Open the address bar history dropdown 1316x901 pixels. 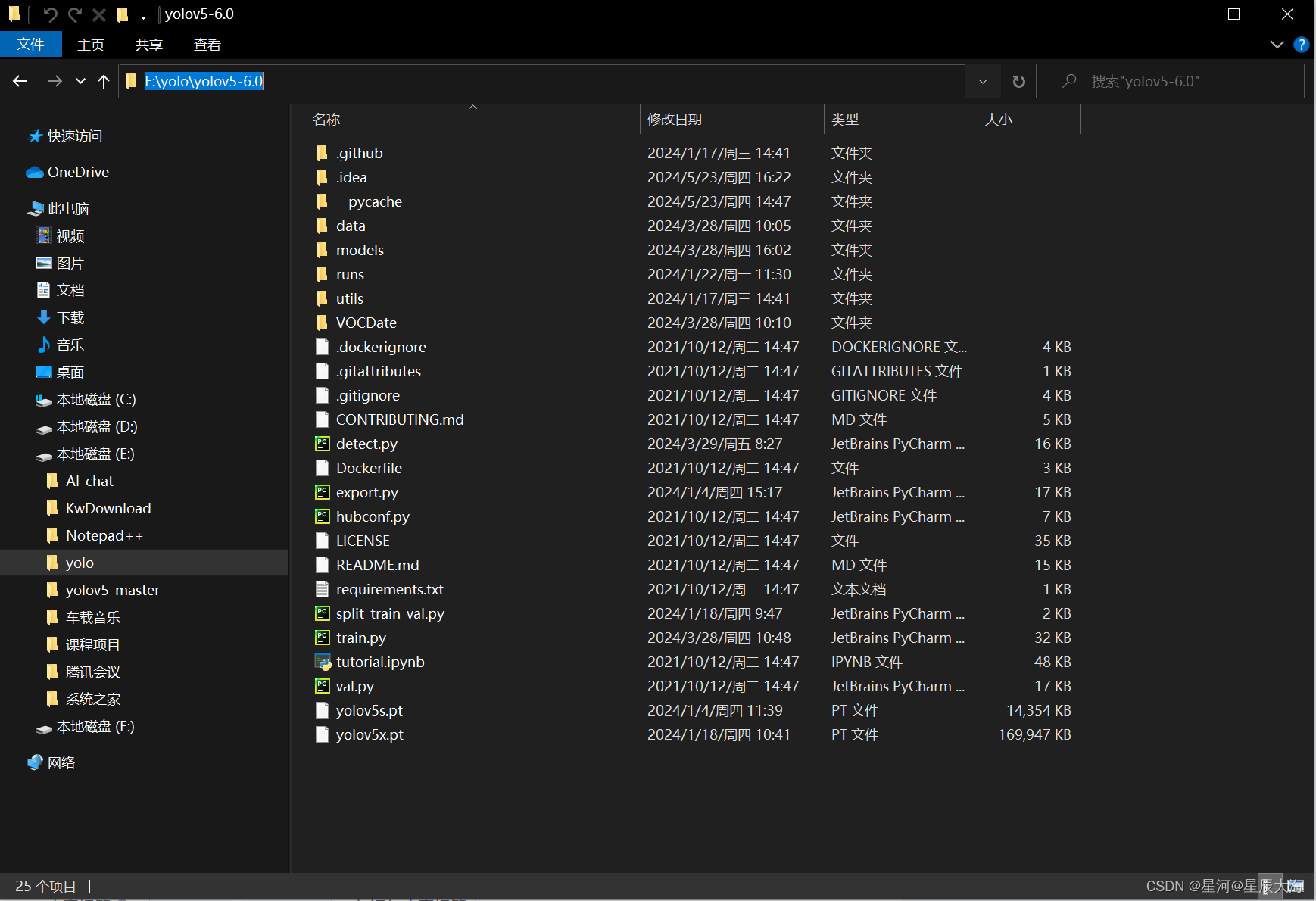pos(983,81)
